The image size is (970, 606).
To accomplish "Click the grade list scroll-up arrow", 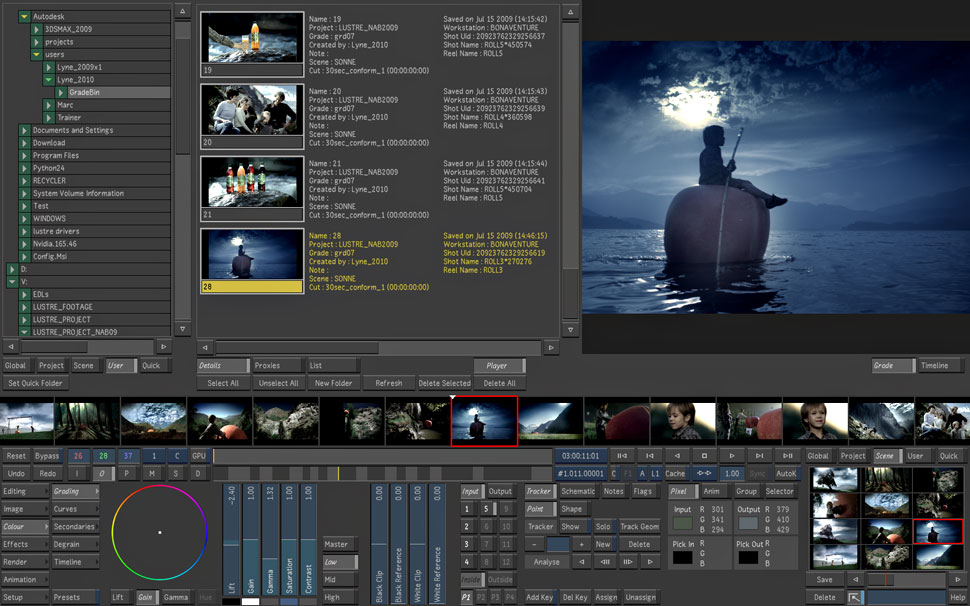I will tap(570, 11).
